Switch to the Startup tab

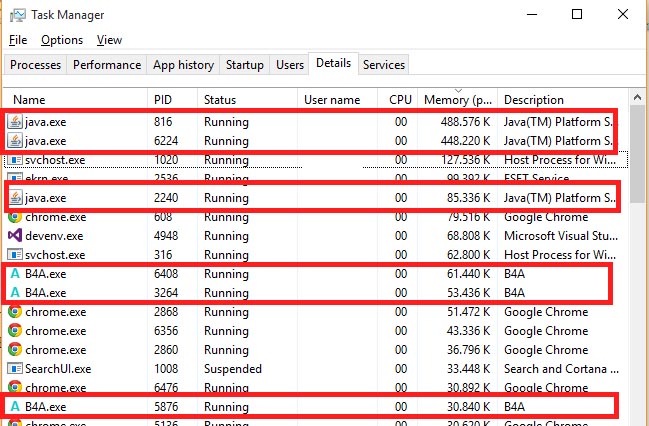point(245,65)
